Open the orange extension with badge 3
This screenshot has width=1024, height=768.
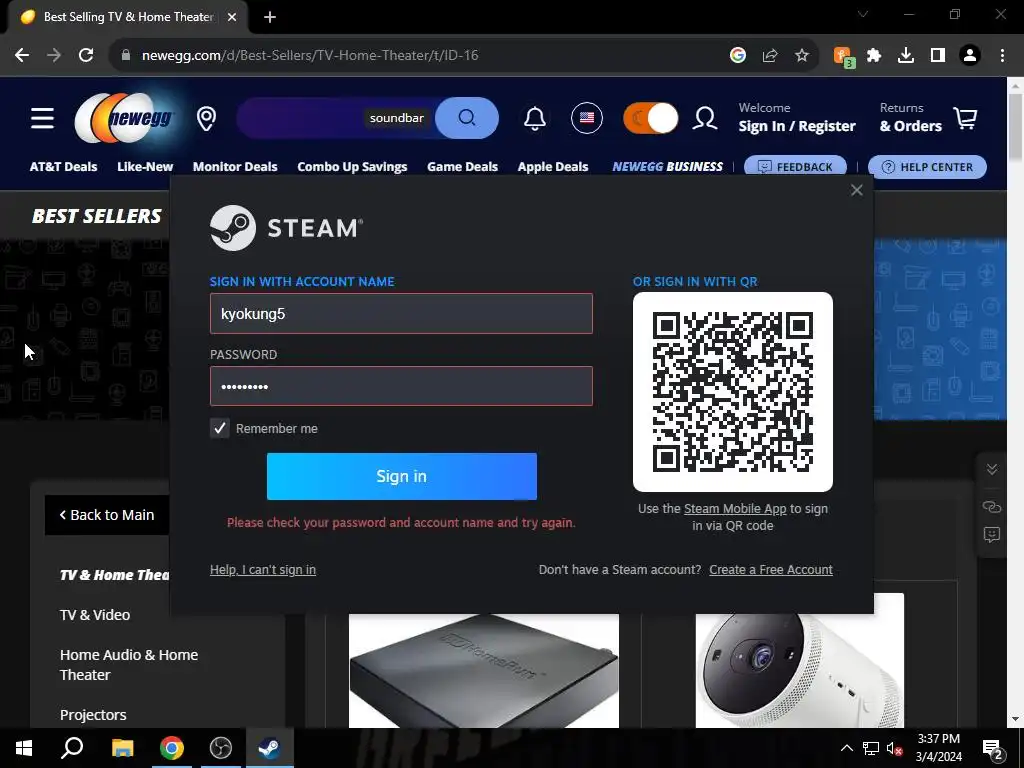pyautogui.click(x=844, y=56)
